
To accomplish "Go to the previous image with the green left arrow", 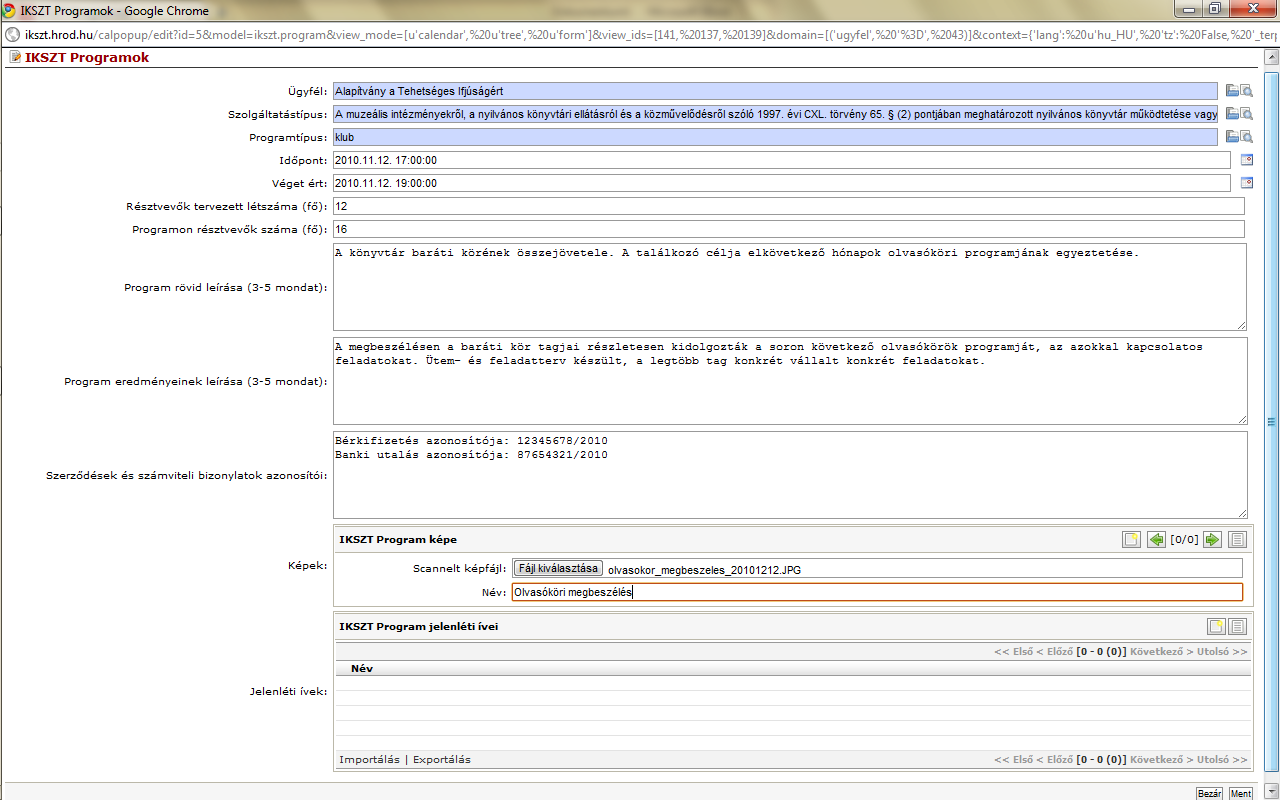I will [1157, 539].
